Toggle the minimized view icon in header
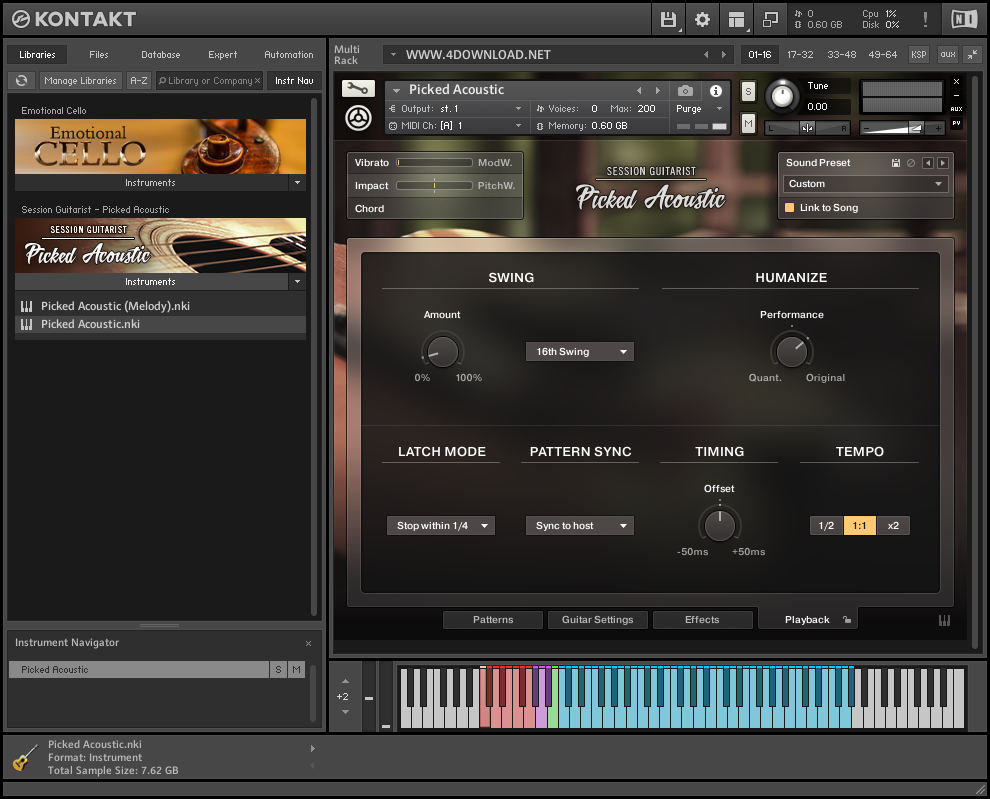 [x=770, y=20]
